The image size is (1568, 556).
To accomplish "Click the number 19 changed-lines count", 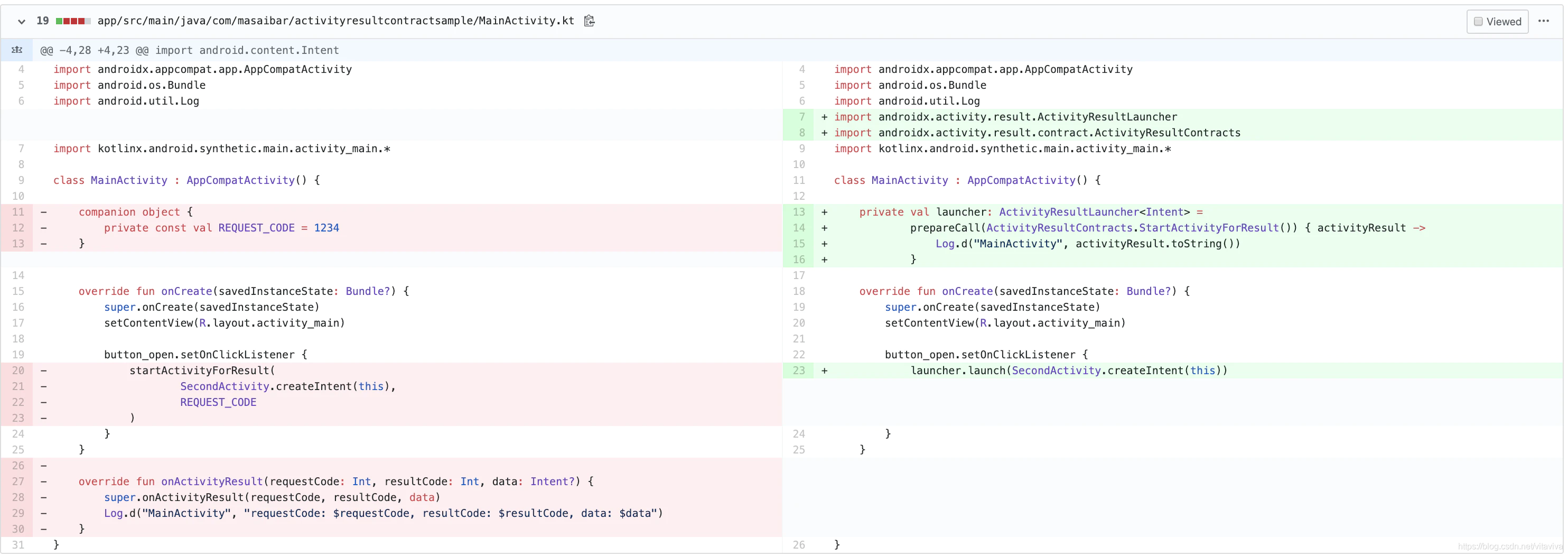I will pos(43,21).
